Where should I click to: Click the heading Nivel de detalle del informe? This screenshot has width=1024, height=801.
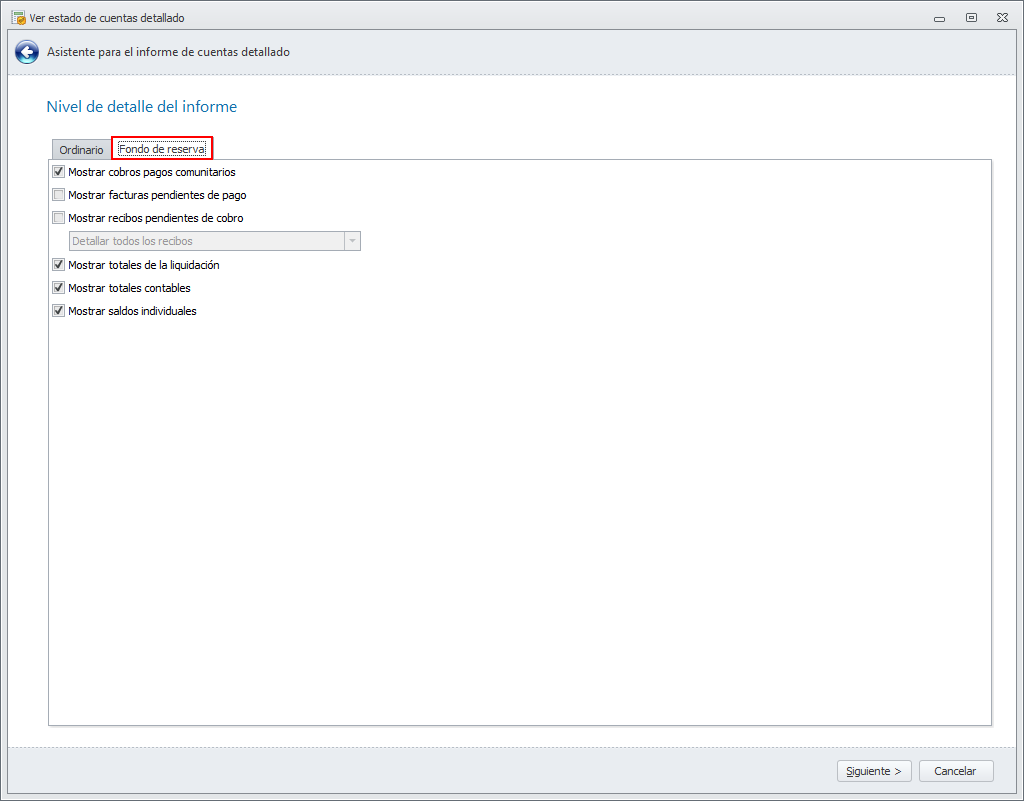142,106
